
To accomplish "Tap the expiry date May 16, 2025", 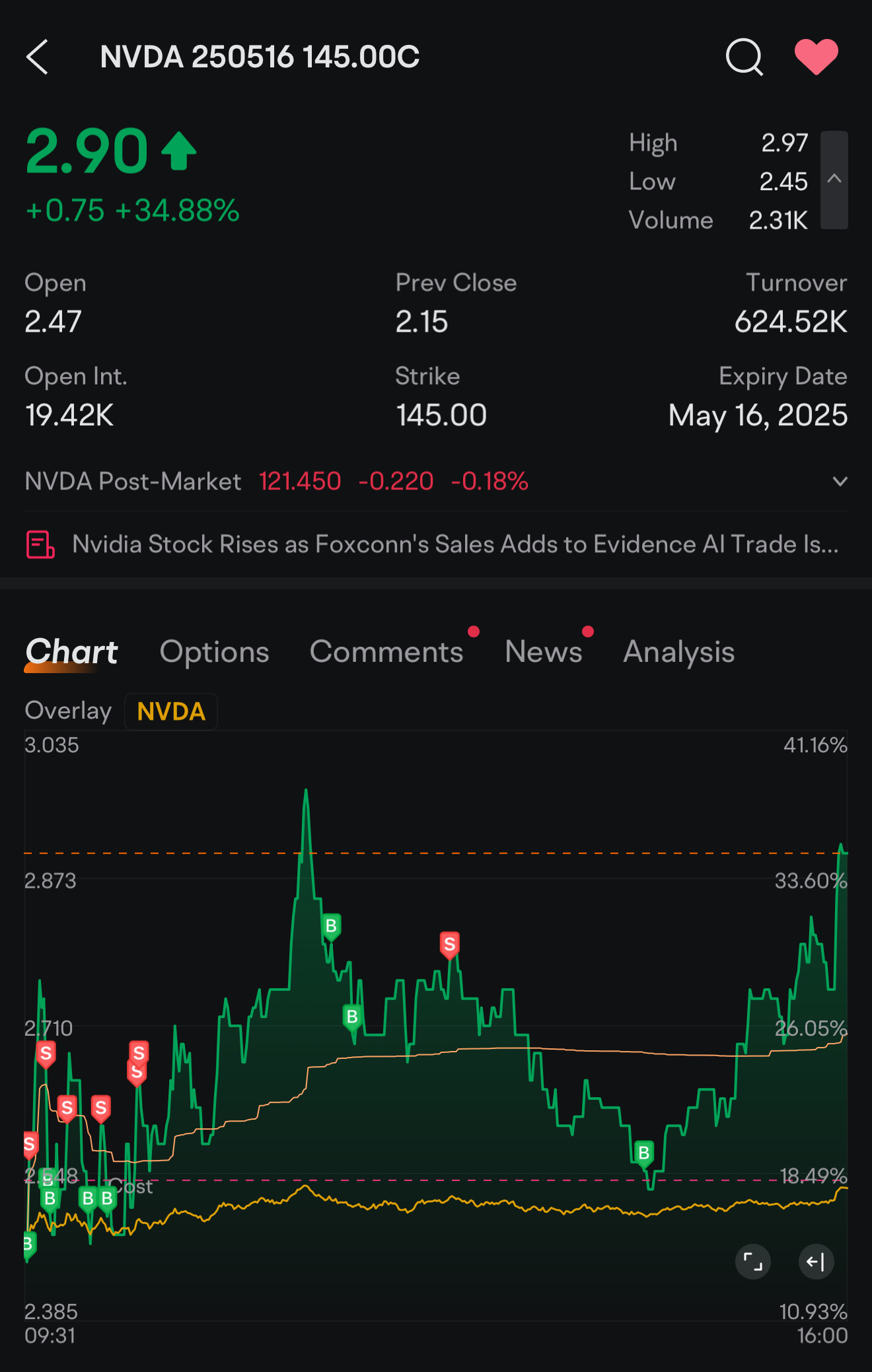I will 758,415.
